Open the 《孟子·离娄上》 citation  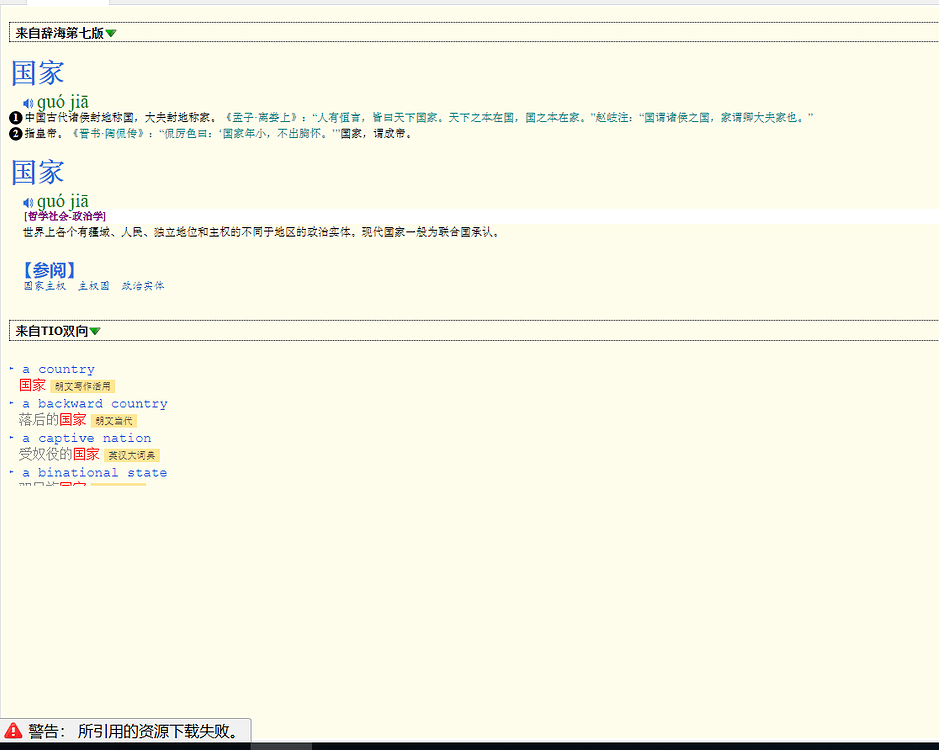click(x=261, y=117)
